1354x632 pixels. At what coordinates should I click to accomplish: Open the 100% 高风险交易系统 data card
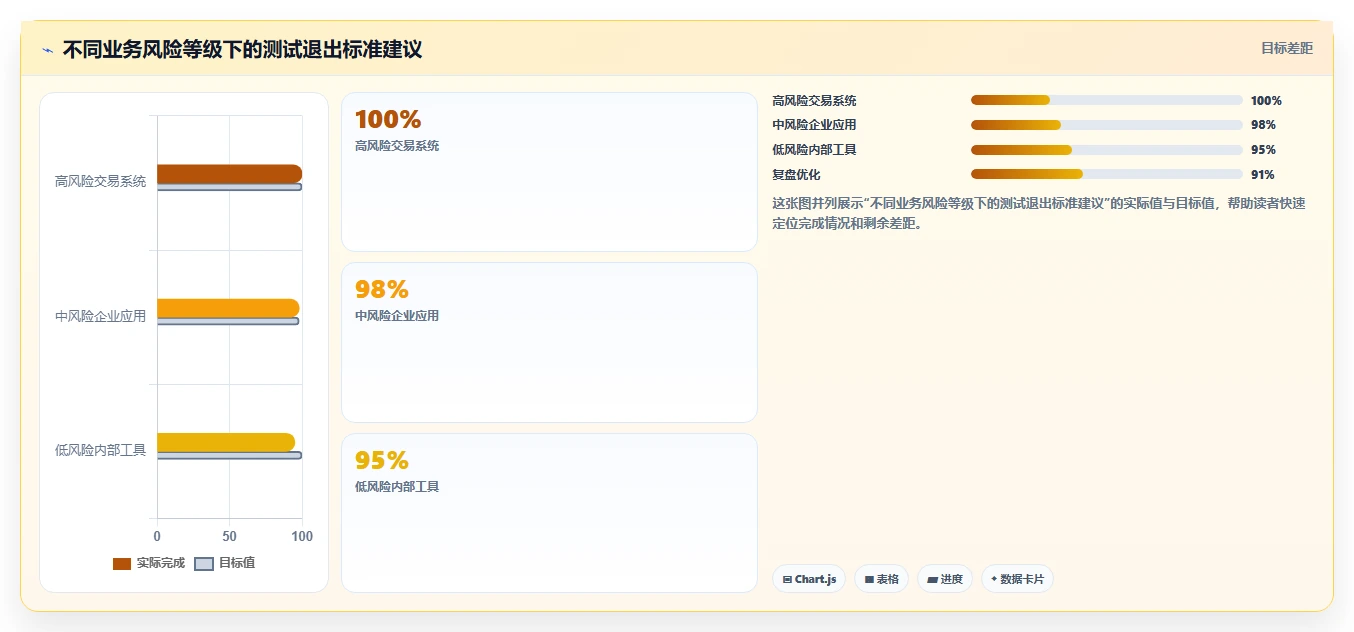click(549, 172)
